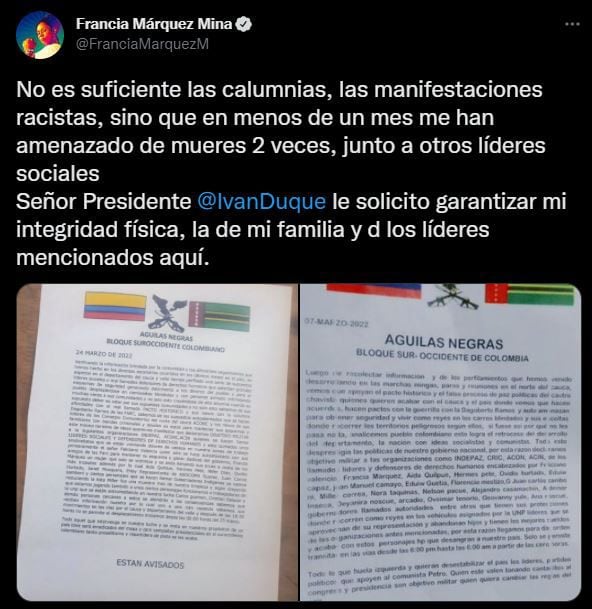Click the crossed rifles emblem in right photo
Viewport: 592px width, 609px height.
452,295
